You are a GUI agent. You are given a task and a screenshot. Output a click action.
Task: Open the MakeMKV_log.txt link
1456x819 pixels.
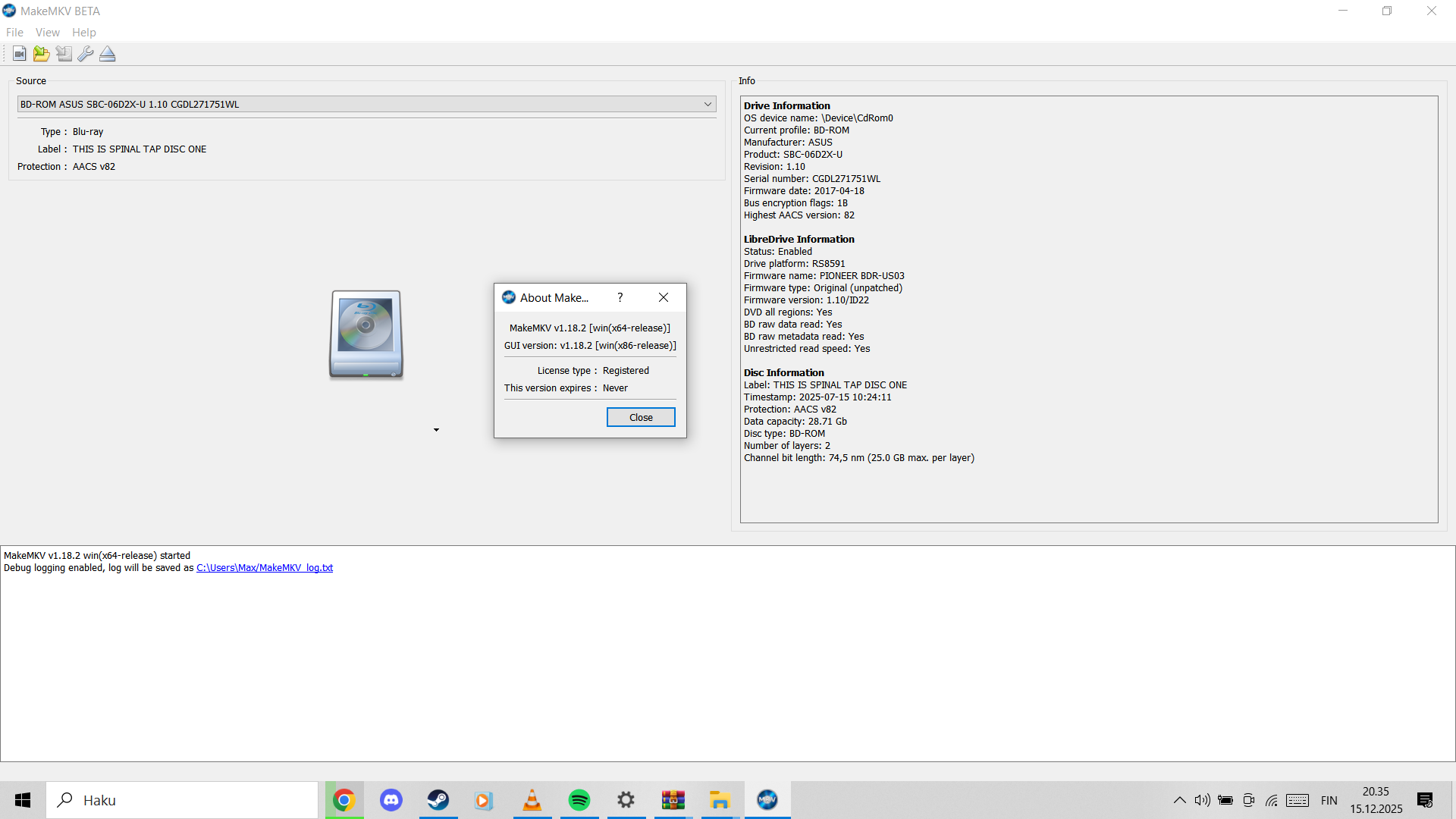[265, 568]
